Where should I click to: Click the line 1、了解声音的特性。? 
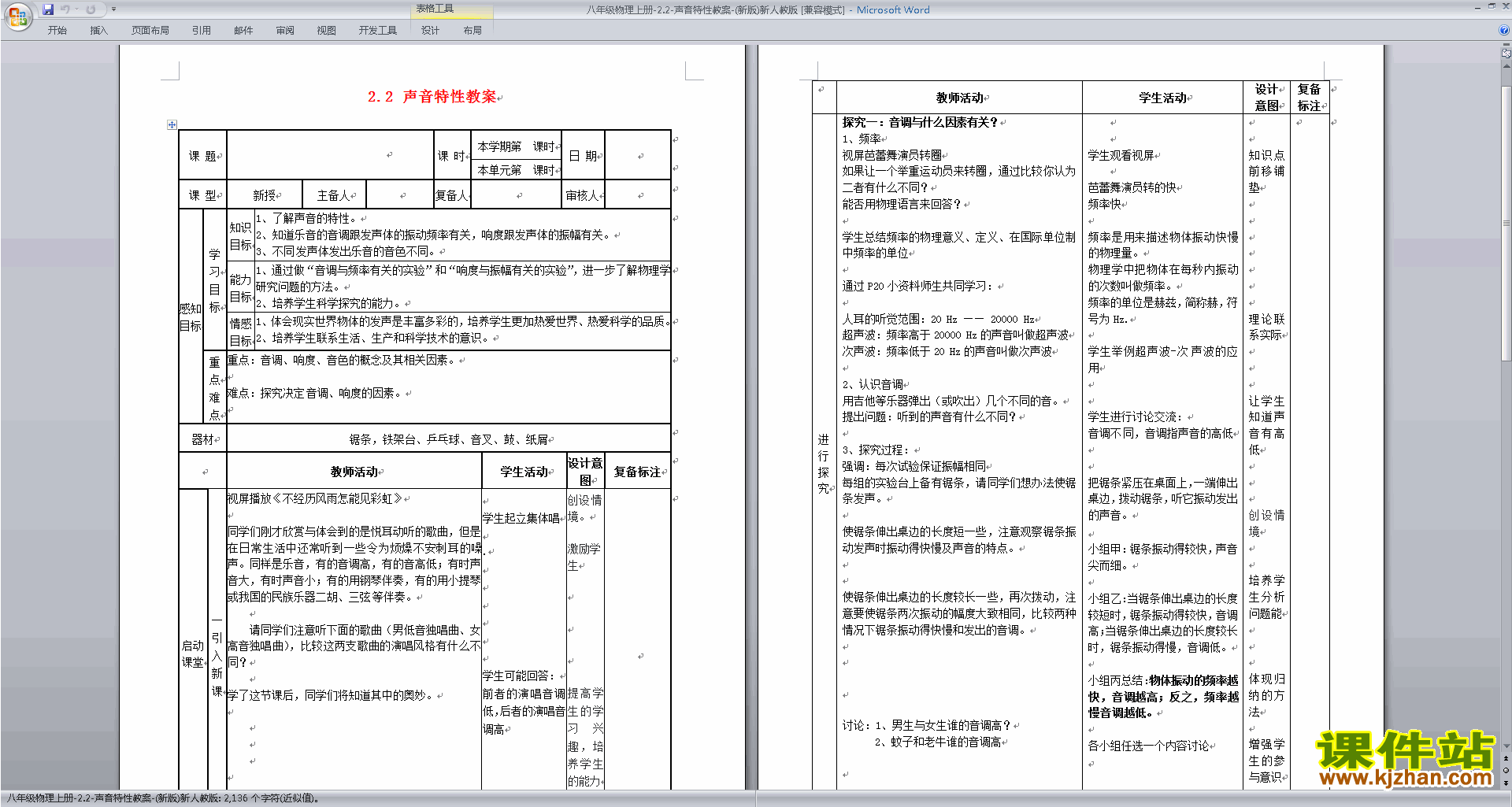pos(308,218)
